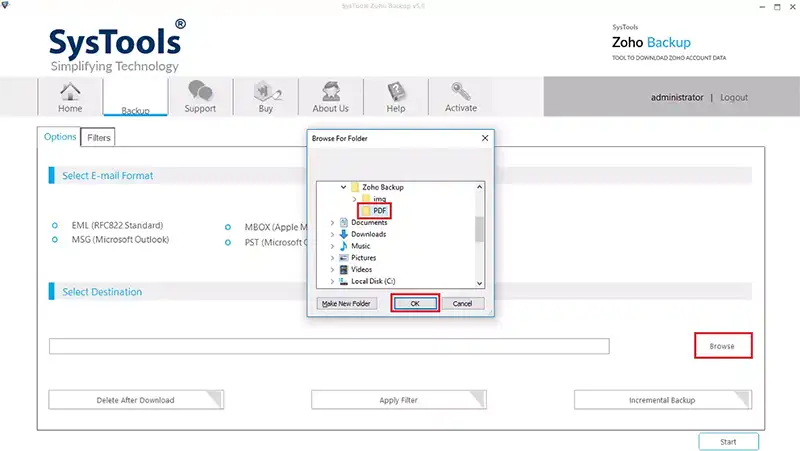This screenshot has width=800, height=451.
Task: Expand the img folder node
Action: (354, 199)
